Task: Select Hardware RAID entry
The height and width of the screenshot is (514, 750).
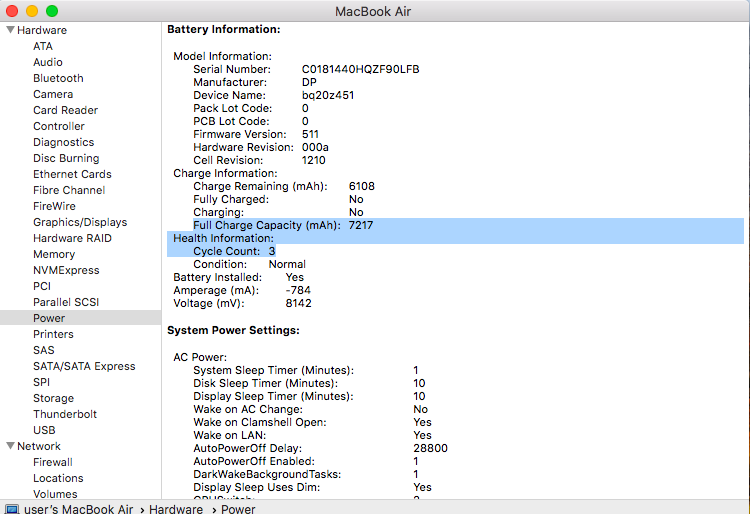Action: [x=72, y=238]
